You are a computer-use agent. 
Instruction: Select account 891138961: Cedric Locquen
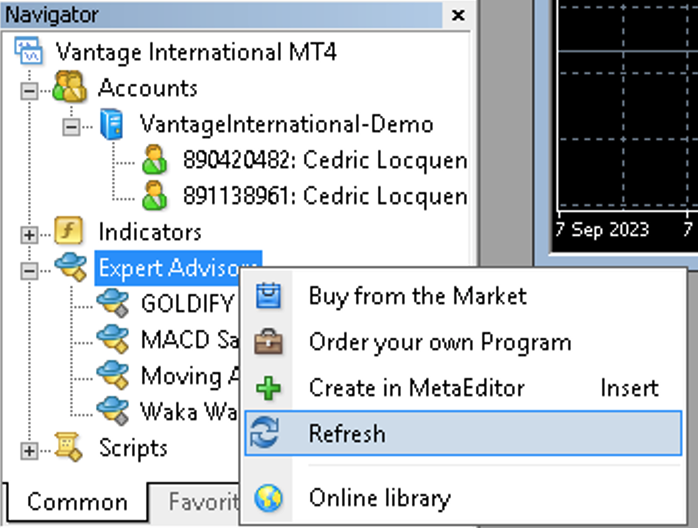click(325, 196)
